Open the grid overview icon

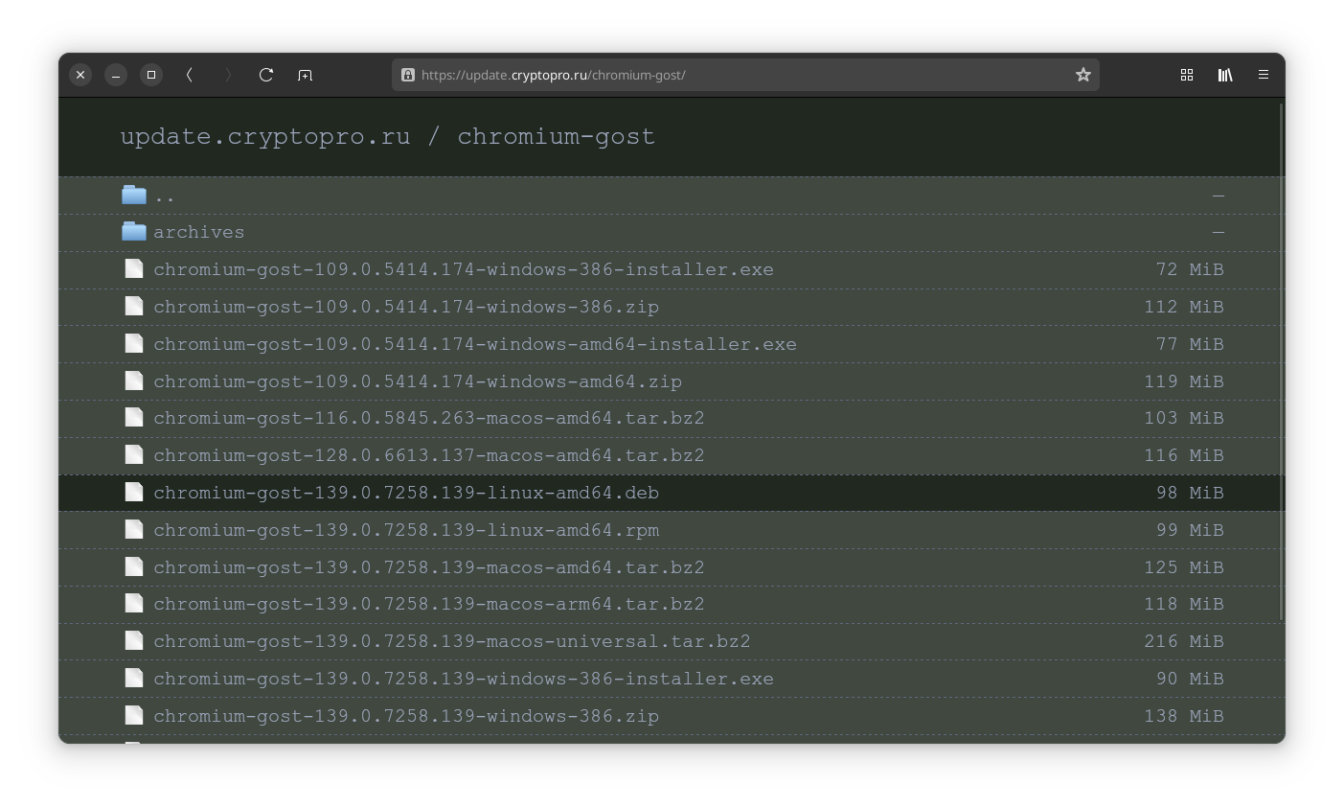pyautogui.click(x=1187, y=75)
